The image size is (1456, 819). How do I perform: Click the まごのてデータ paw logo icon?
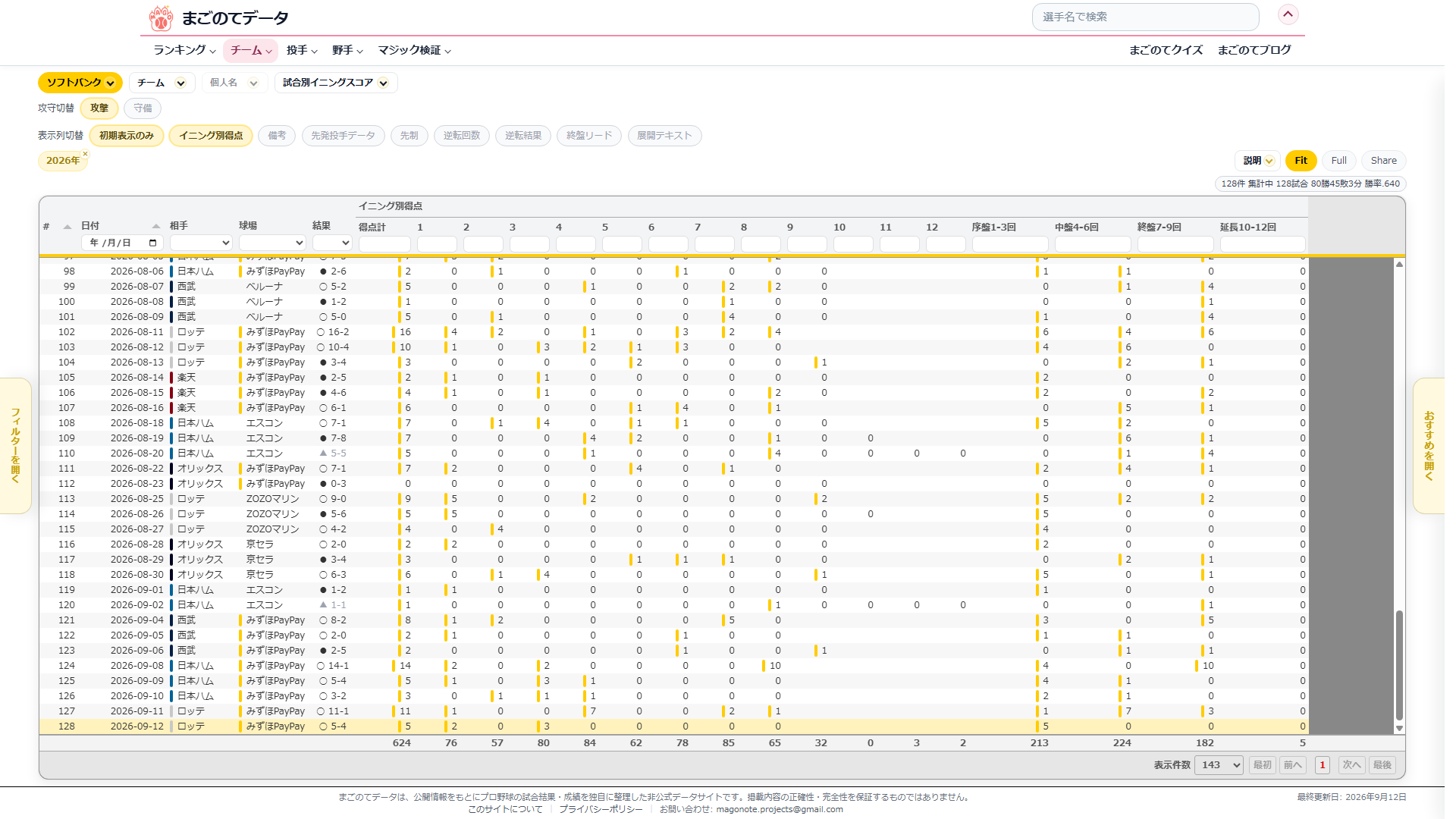click(x=161, y=18)
